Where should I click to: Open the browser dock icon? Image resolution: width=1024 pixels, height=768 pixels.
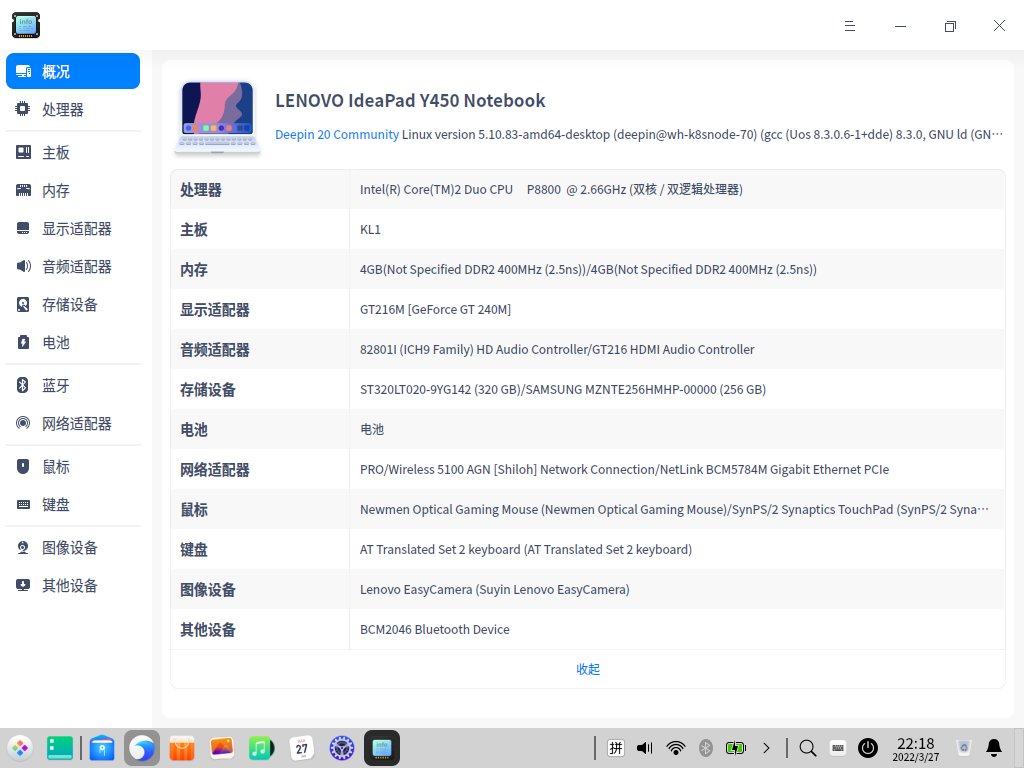(142, 748)
